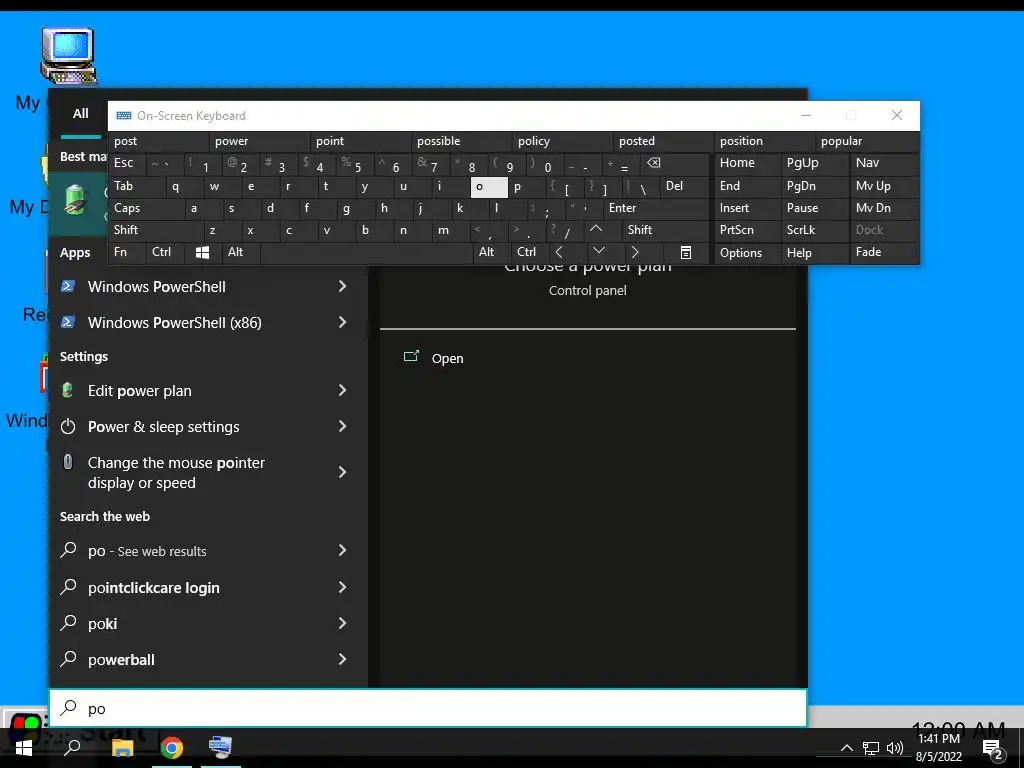The height and width of the screenshot is (768, 1024).
Task: Expand Windows PowerShell (x86) arrow
Action: click(342, 322)
